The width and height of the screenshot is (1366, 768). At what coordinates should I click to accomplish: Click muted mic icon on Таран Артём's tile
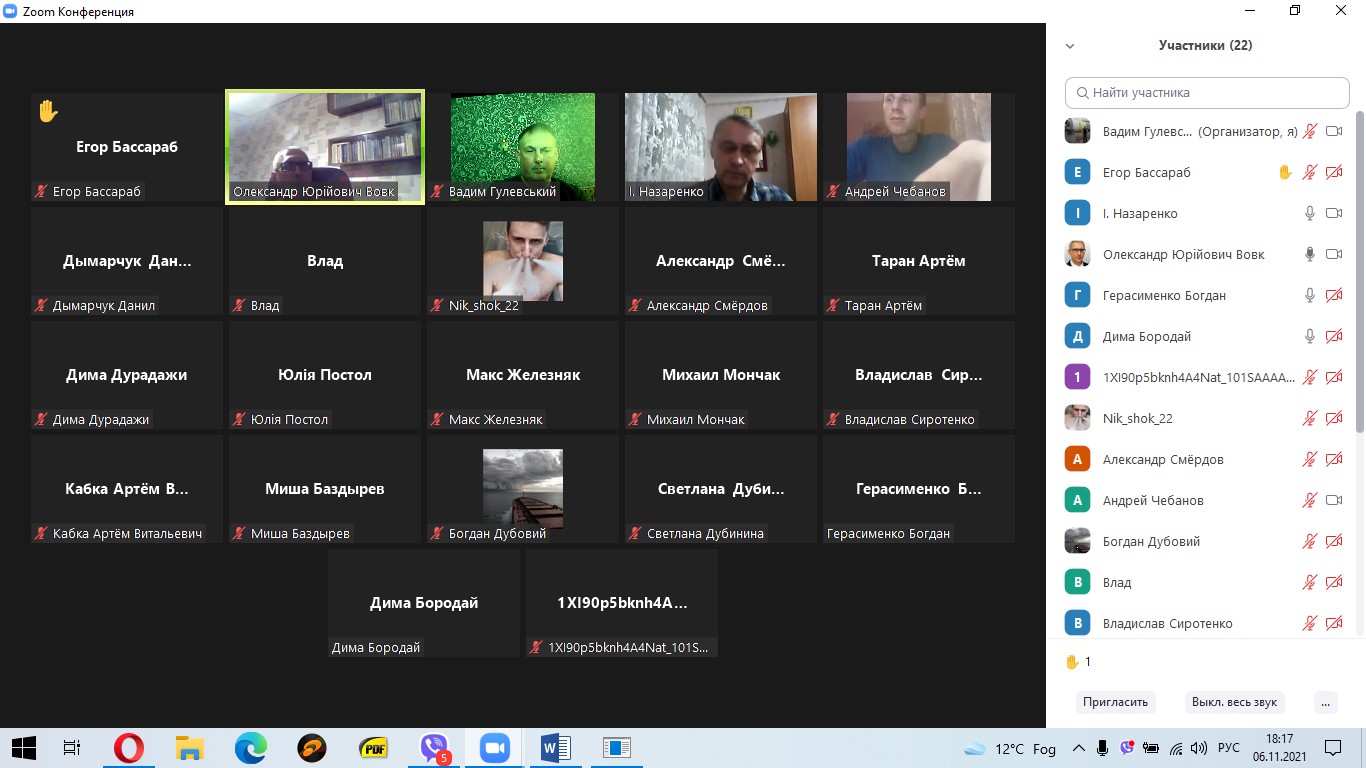click(834, 306)
